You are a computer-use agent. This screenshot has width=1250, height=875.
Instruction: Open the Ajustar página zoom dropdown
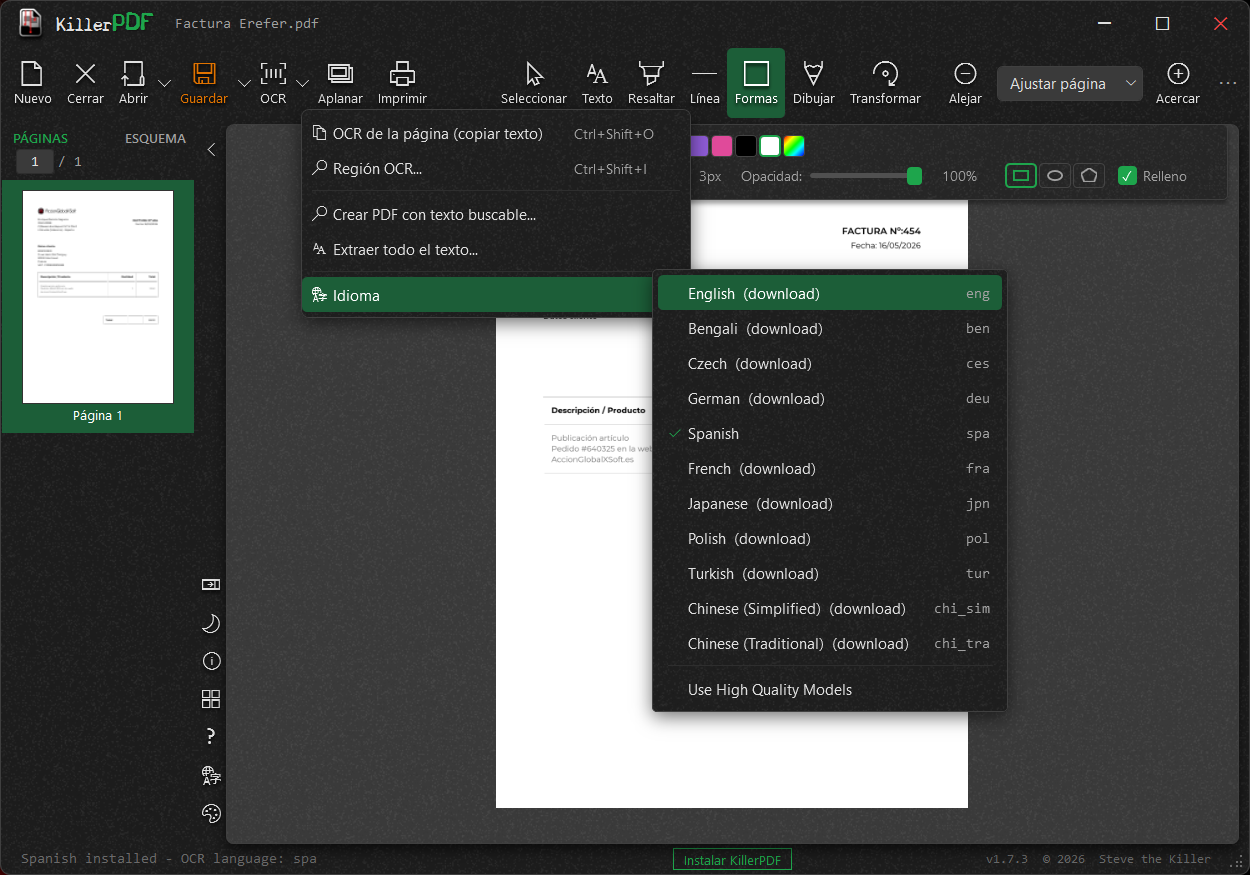1069,84
